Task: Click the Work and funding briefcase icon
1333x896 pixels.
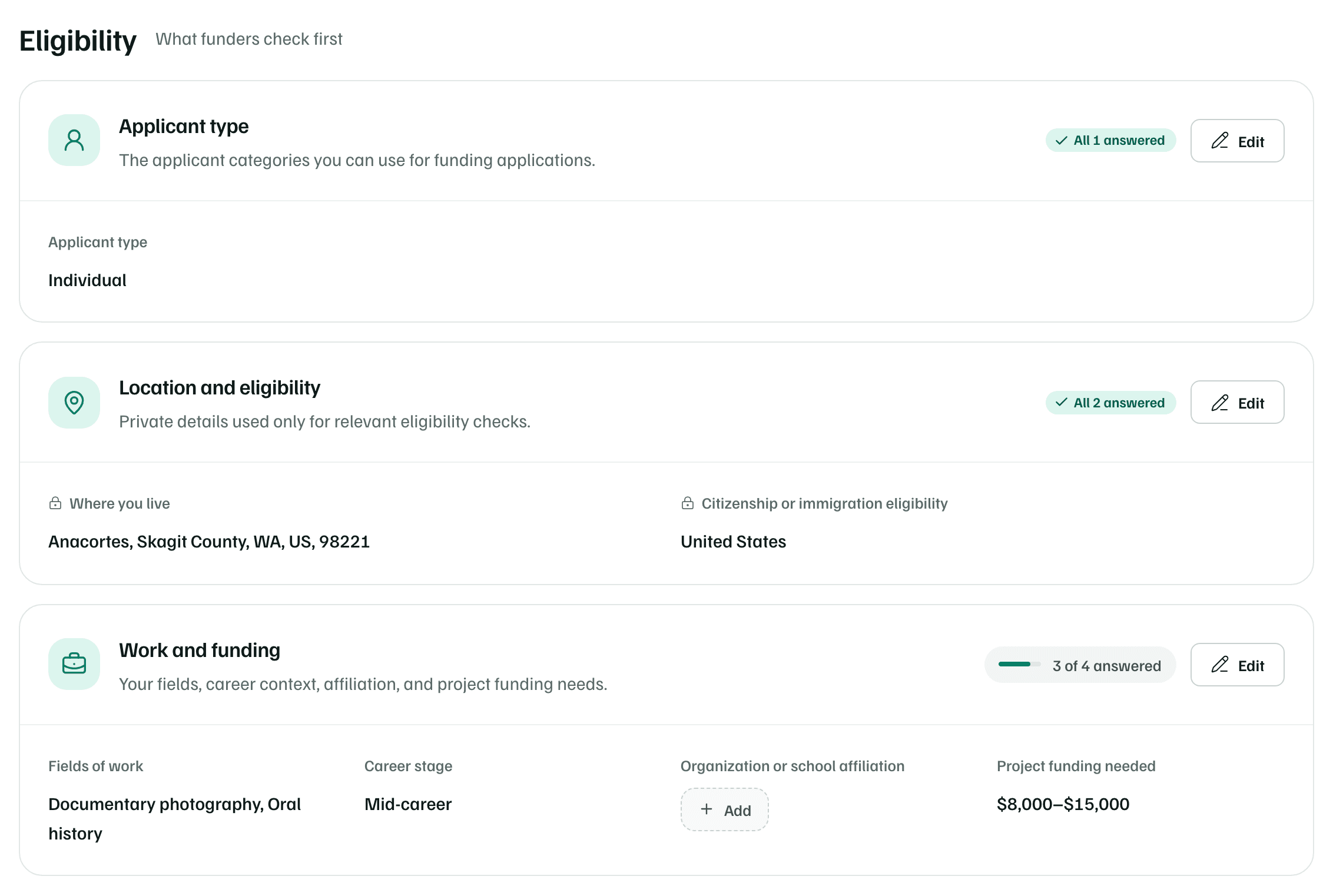Action: [x=74, y=664]
